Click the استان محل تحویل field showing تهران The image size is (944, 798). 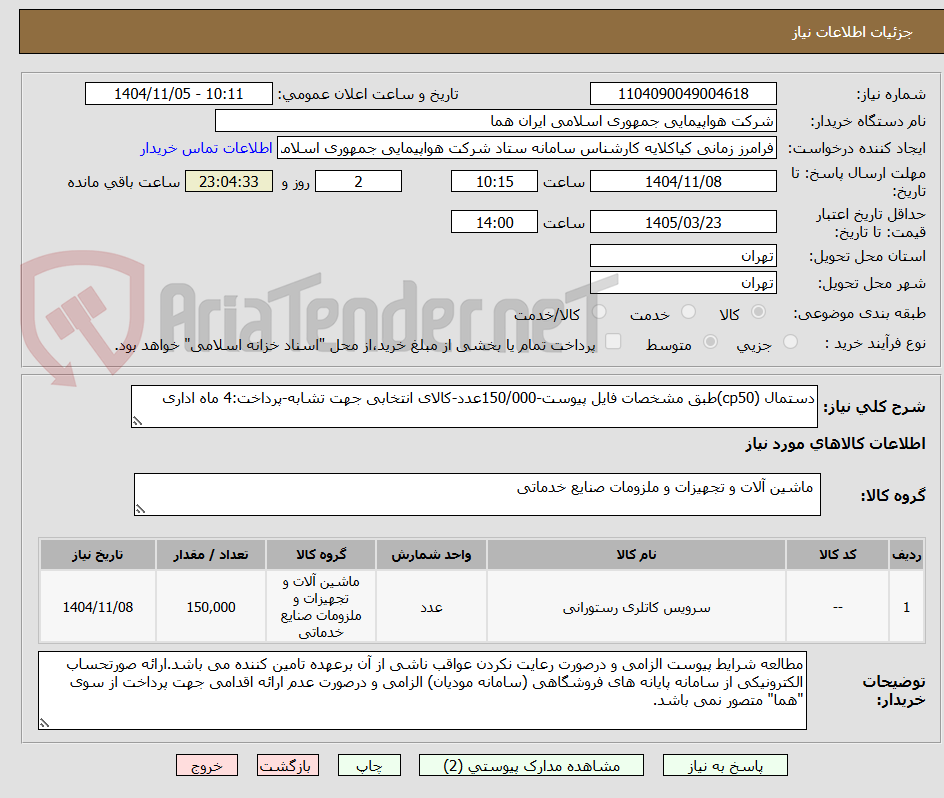click(x=683, y=255)
